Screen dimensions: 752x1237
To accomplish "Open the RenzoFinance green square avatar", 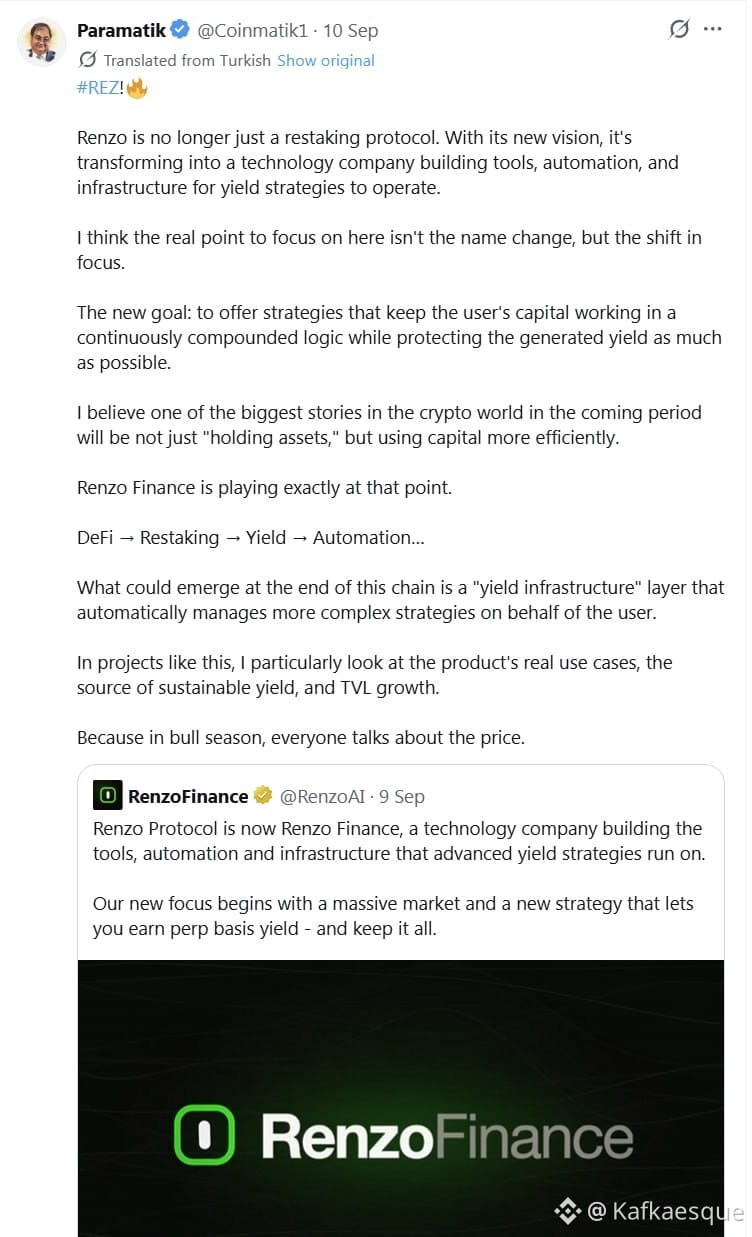I will click(107, 796).
